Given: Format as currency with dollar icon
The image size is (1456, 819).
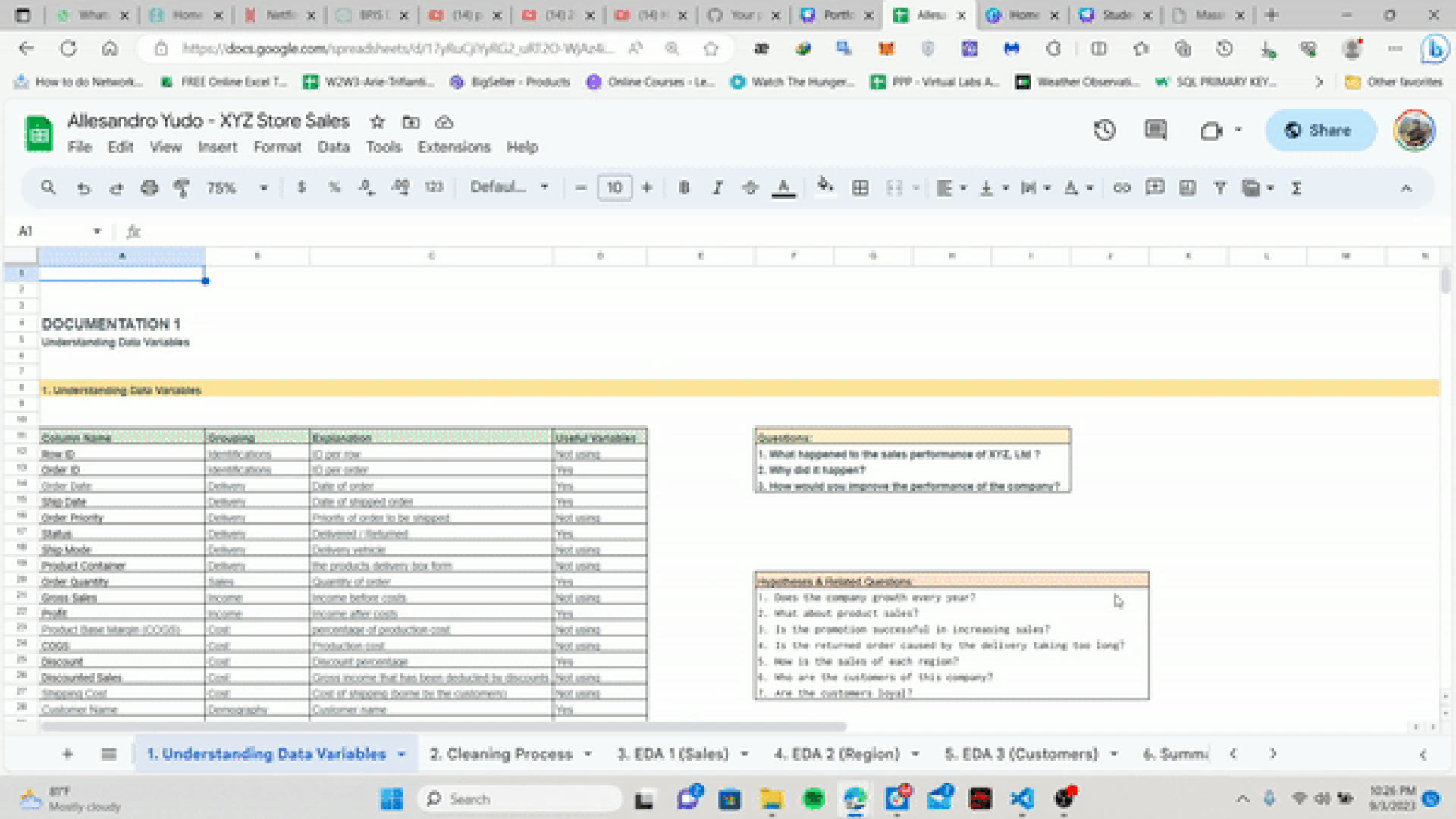Looking at the screenshot, I should pos(302,187).
